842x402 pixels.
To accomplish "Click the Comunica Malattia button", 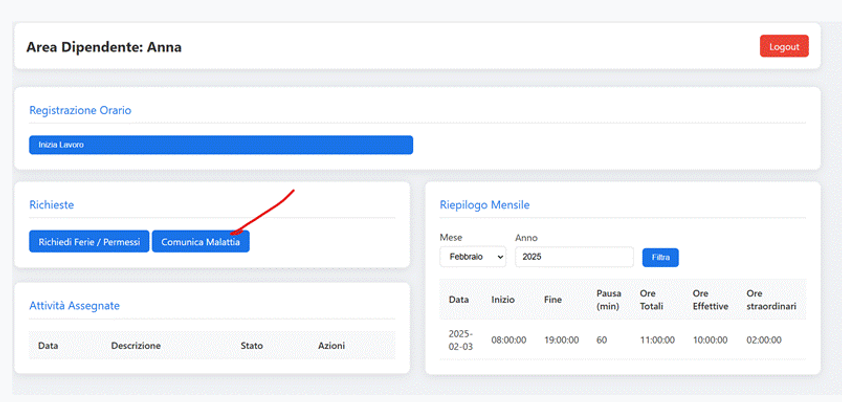I will (200, 242).
